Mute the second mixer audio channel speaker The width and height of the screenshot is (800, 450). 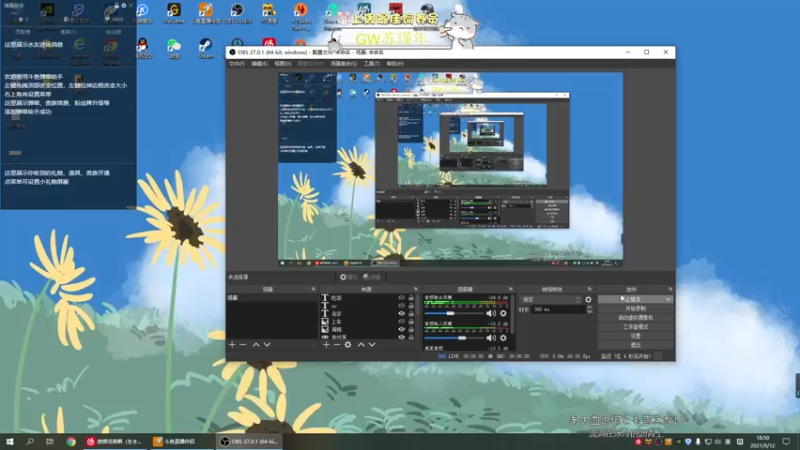491,338
